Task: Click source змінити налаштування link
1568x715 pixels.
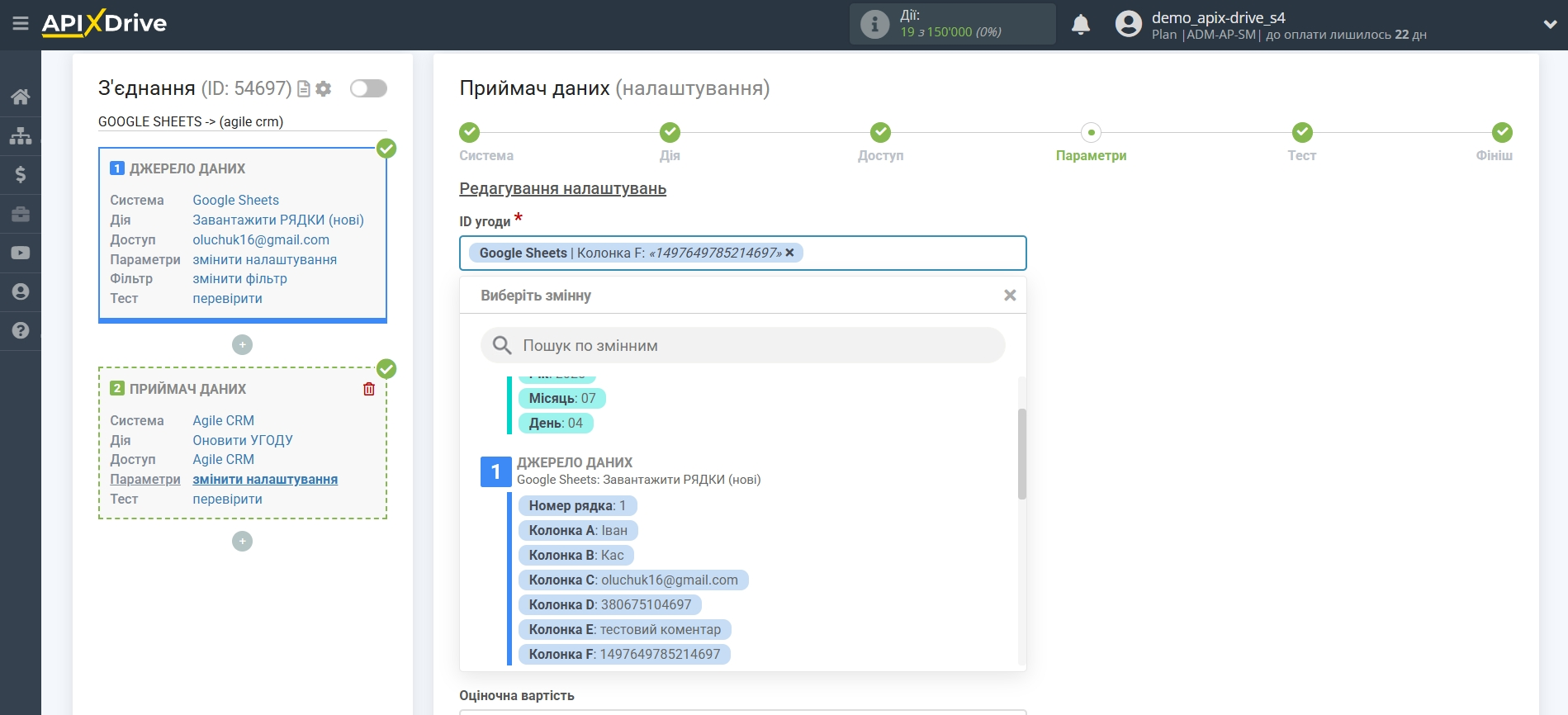Action: [x=264, y=259]
